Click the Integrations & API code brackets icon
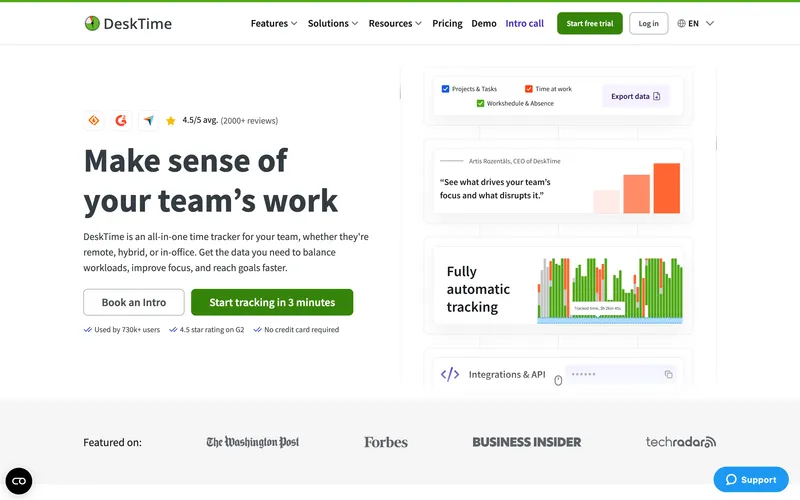The height and width of the screenshot is (500, 800). 450,374
